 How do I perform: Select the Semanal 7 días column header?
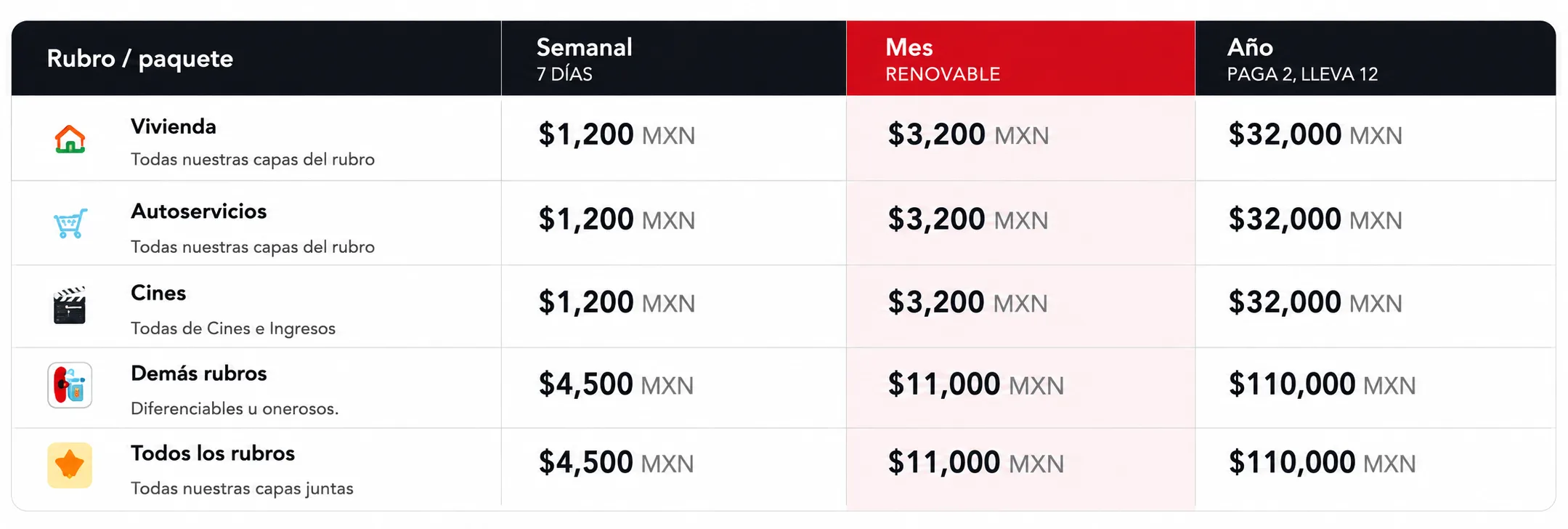(x=673, y=58)
